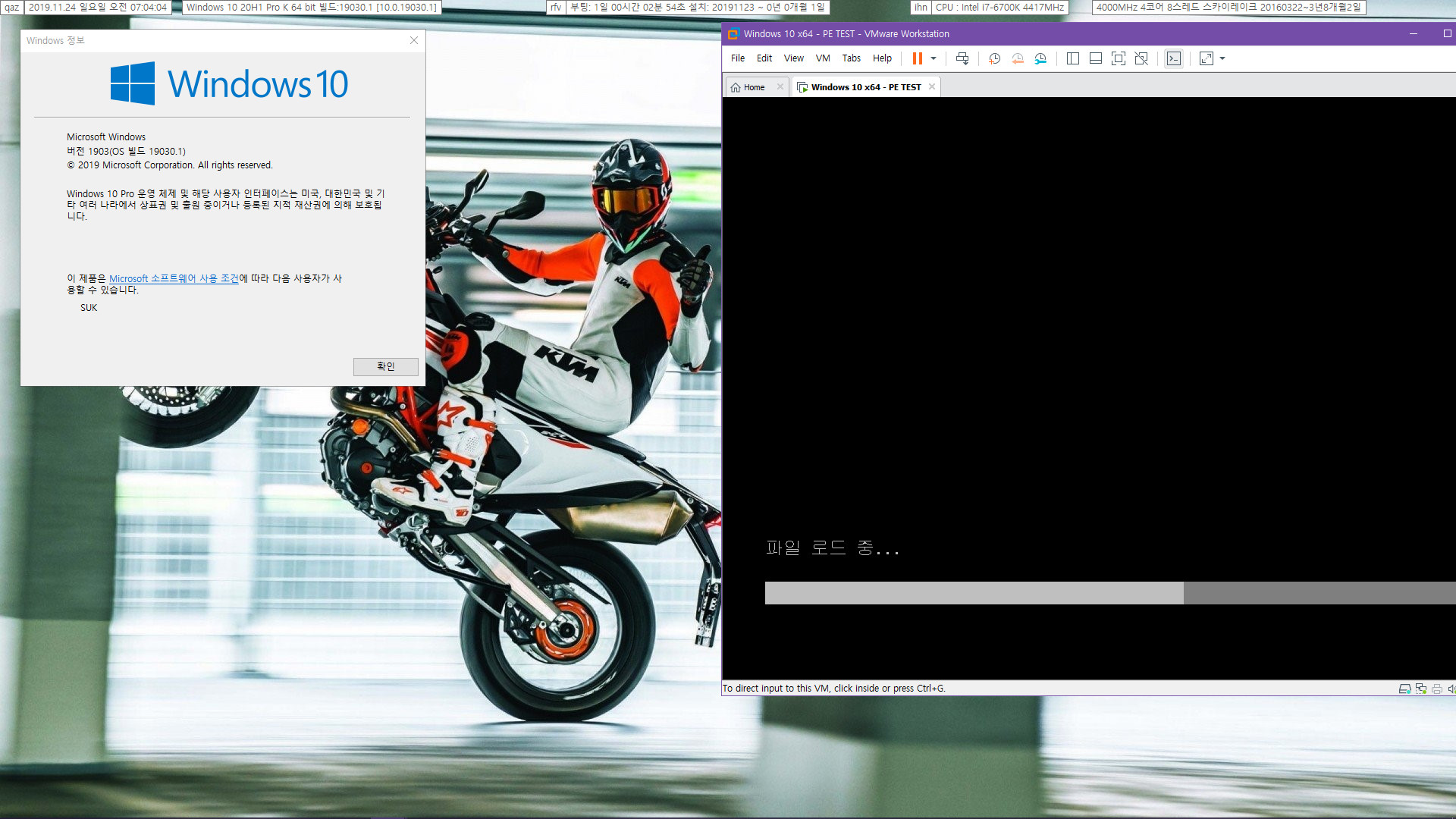
Task: Pause the virtual machine in VMware toolbar
Action: pyautogui.click(x=917, y=58)
